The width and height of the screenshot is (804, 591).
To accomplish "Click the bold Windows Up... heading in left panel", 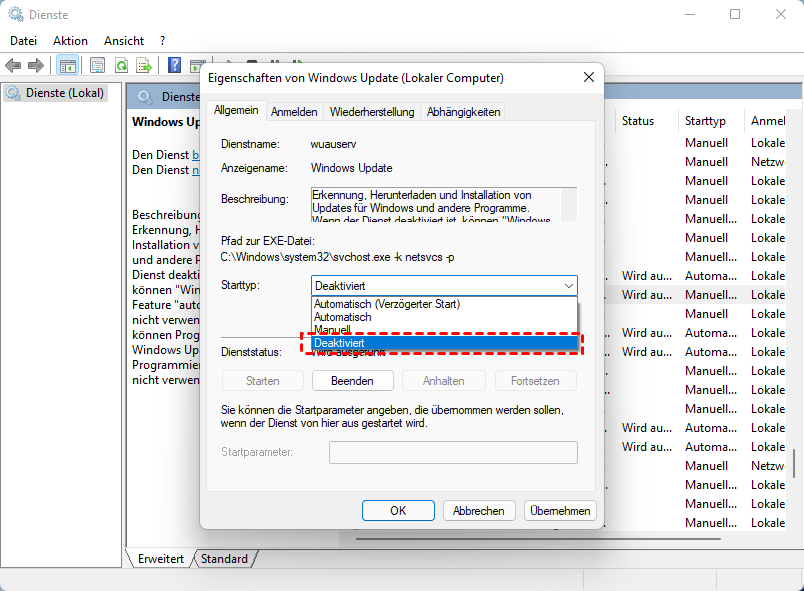I will (x=166, y=122).
